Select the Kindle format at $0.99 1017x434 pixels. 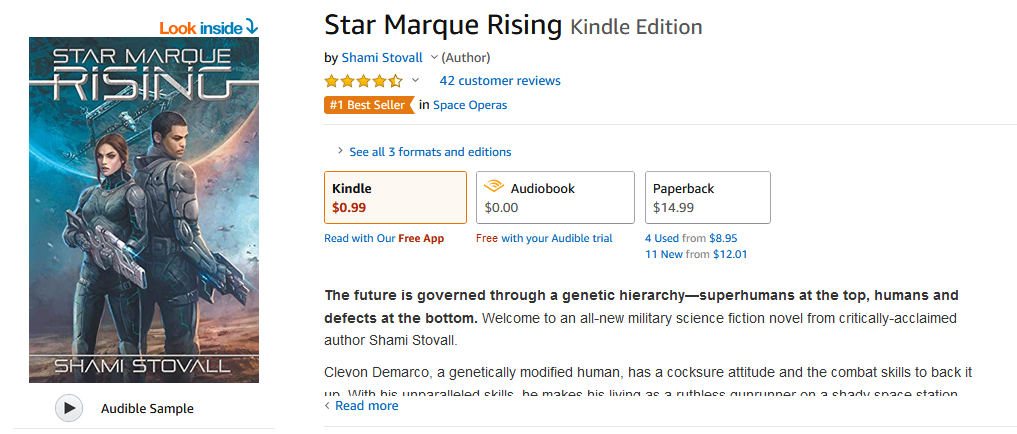tap(395, 197)
